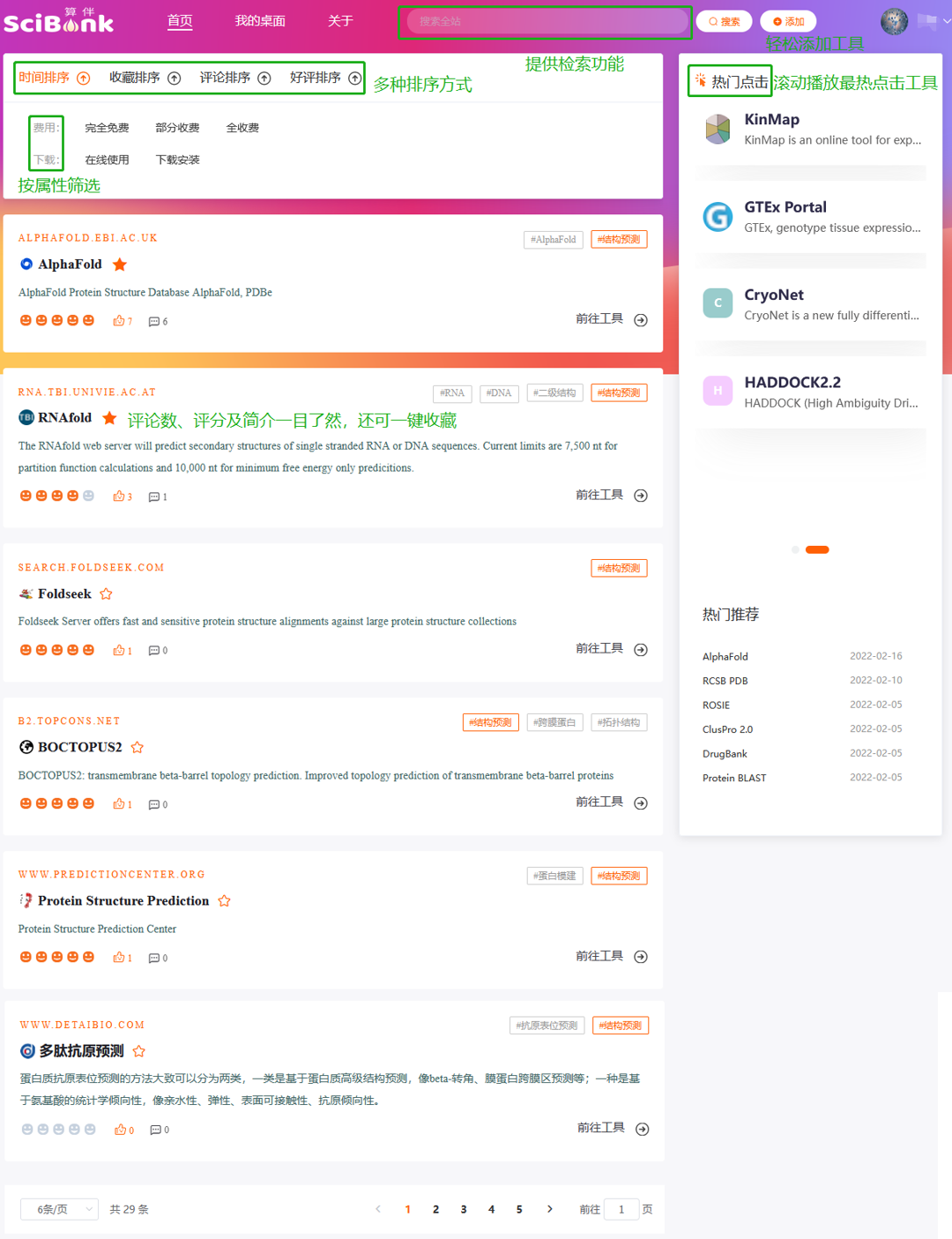This screenshot has height=1239, width=952.
Task: Unfavorite AlphaFold using its star
Action: (x=120, y=264)
